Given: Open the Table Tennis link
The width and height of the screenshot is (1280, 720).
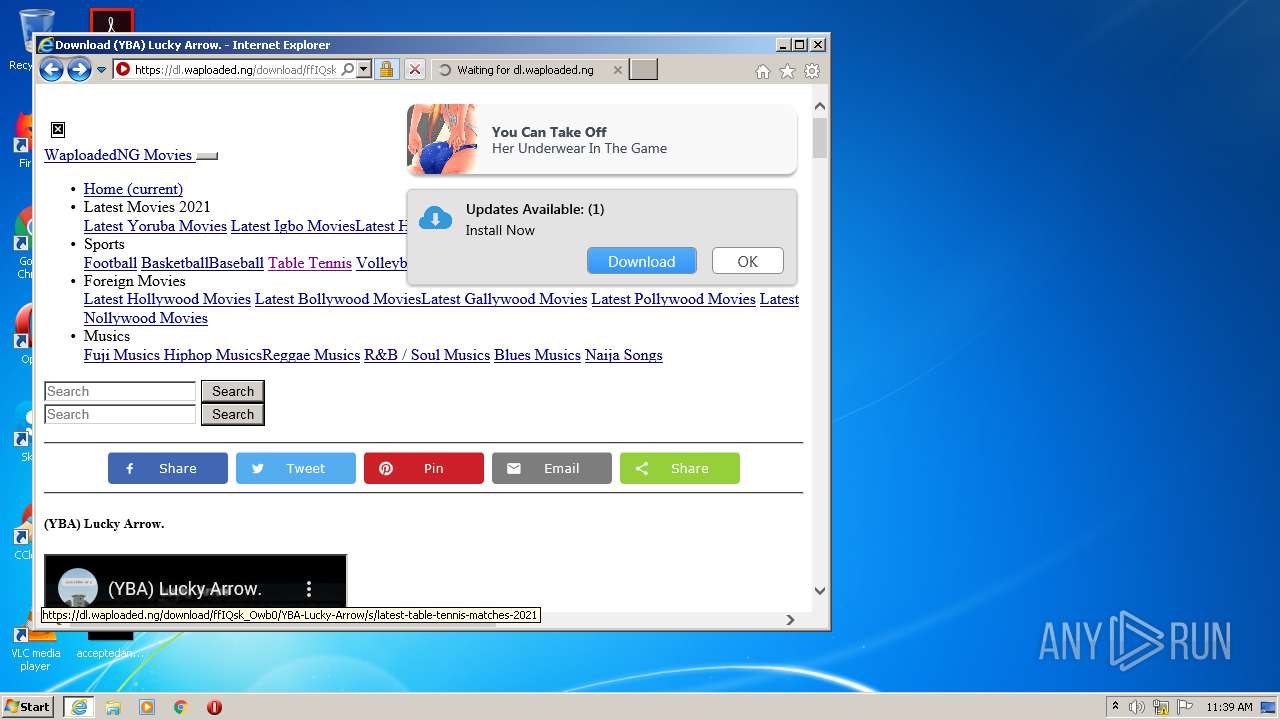Looking at the screenshot, I should click(310, 263).
